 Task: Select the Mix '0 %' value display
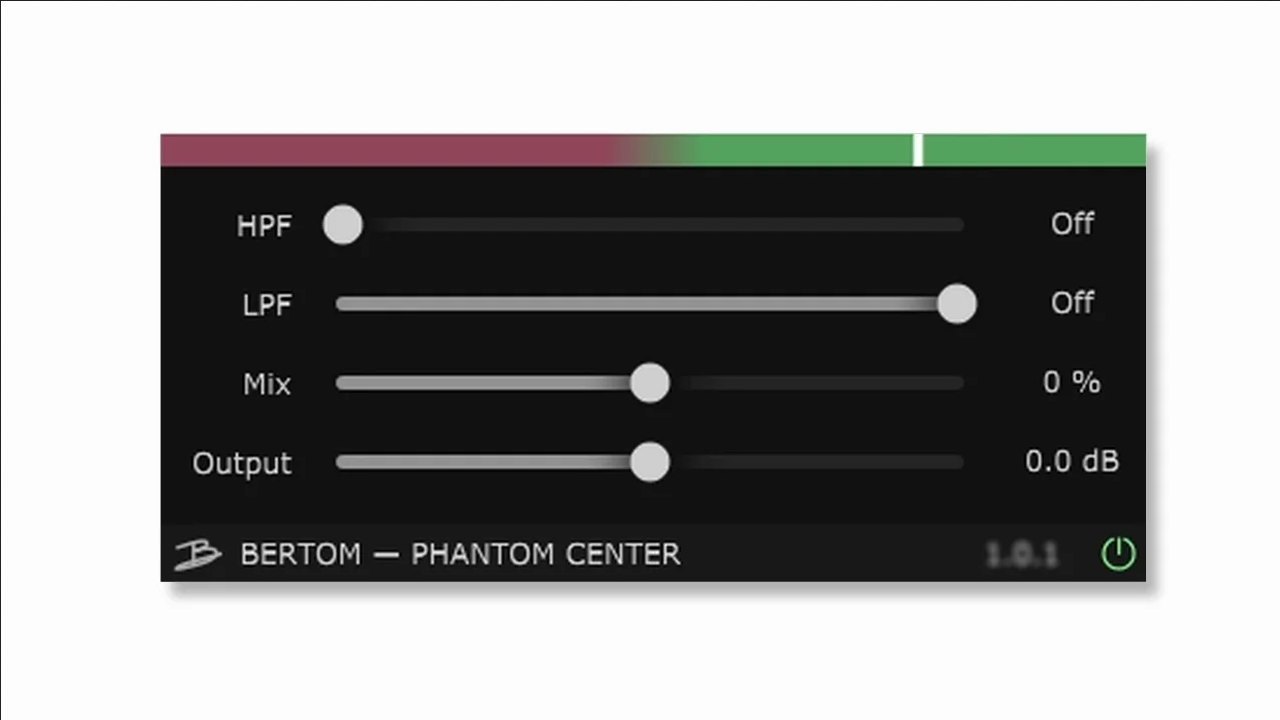click(x=1072, y=382)
